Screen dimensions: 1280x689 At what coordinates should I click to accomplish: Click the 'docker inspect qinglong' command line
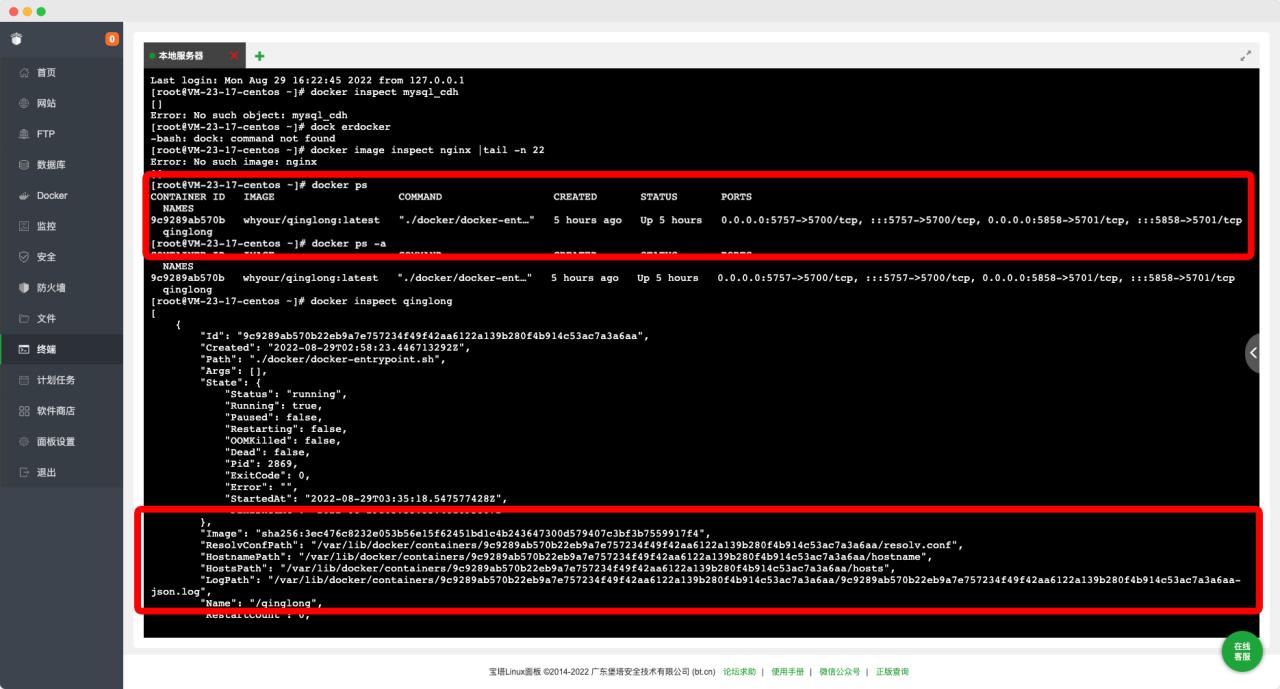click(x=301, y=301)
